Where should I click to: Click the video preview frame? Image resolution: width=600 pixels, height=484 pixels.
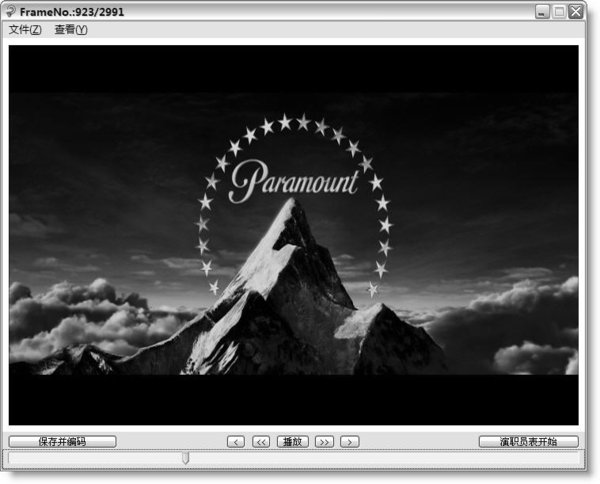[293, 235]
